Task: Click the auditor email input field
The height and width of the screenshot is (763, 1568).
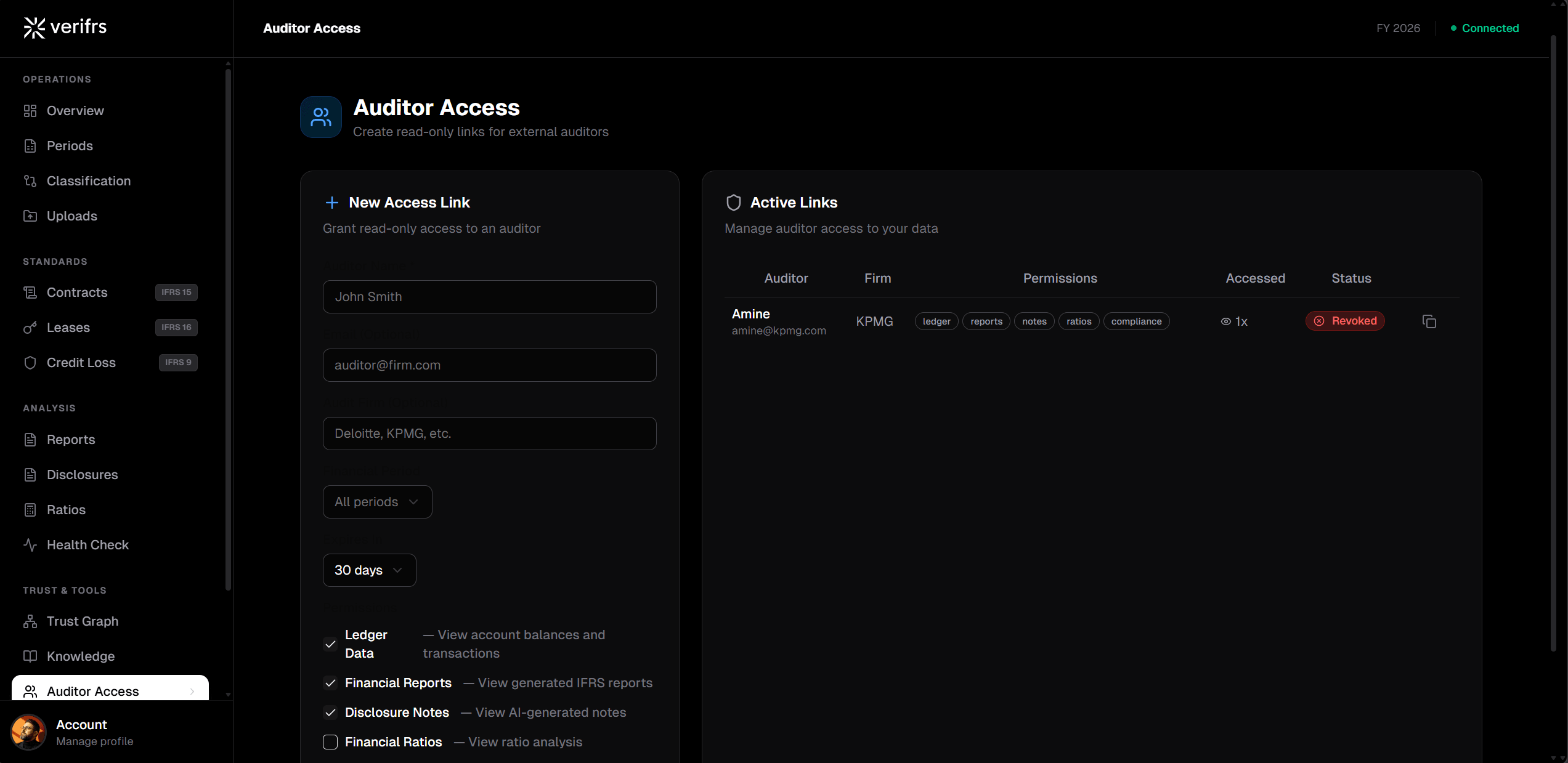Action: [489, 365]
